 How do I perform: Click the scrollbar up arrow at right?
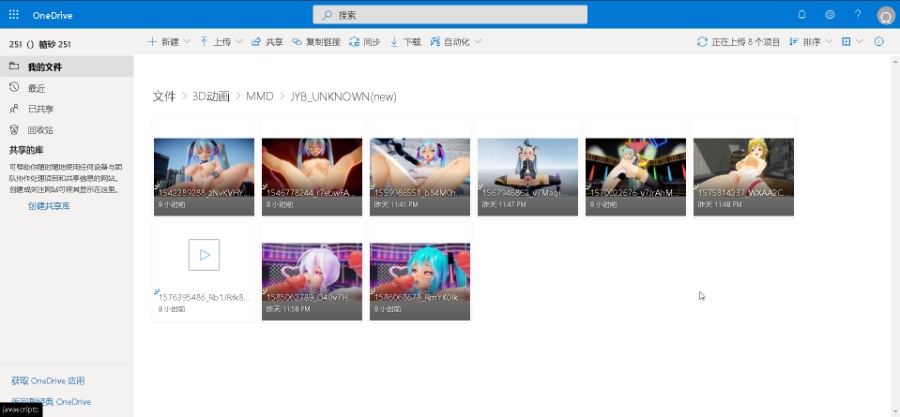click(x=895, y=60)
